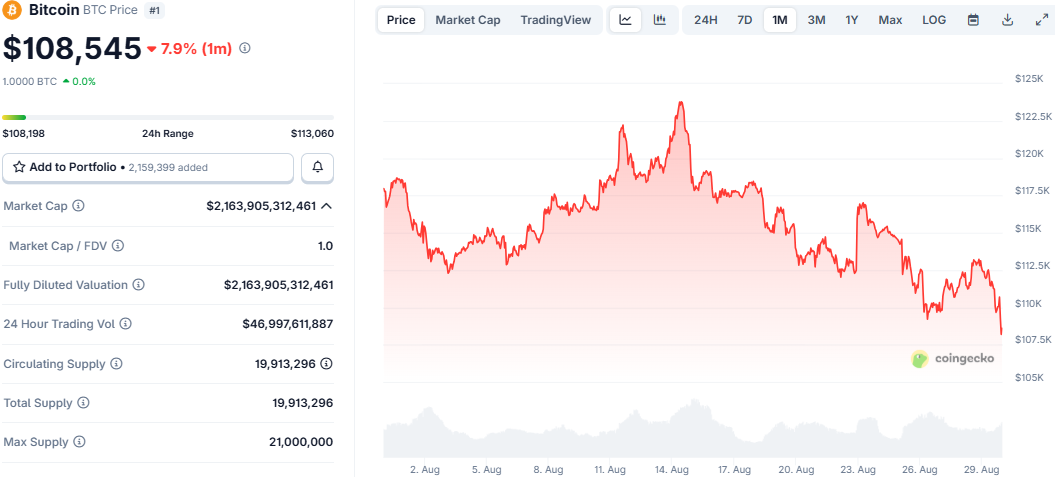
Task: Click the download chart data icon
Action: point(1007,20)
